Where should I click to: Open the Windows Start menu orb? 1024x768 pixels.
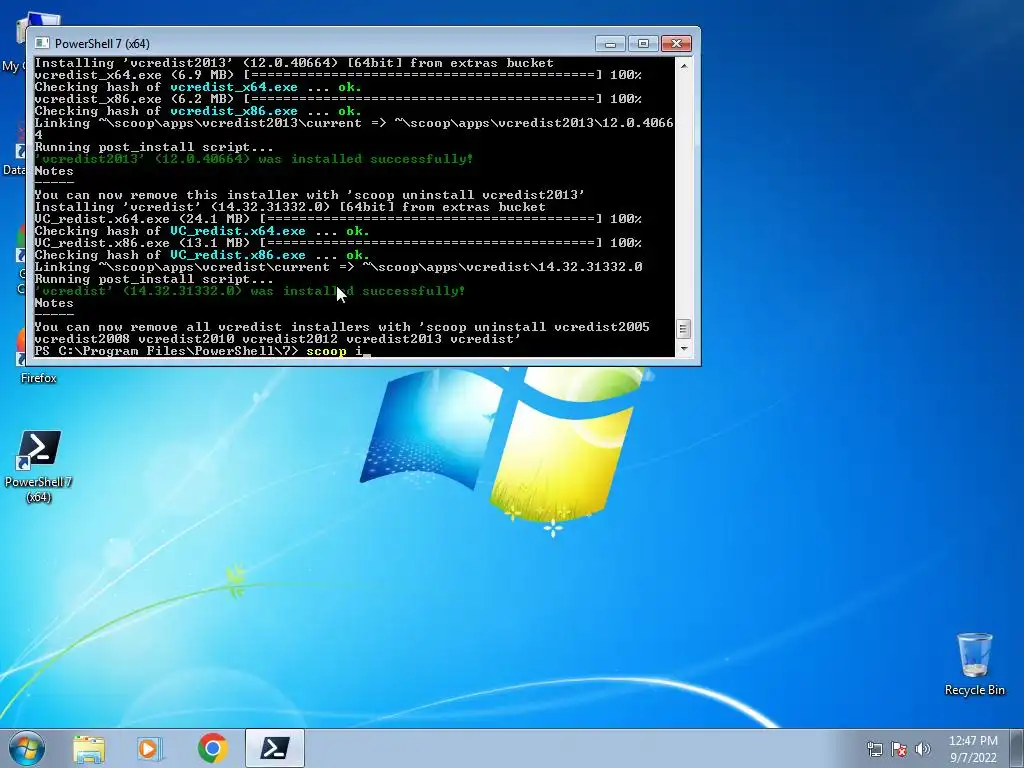(x=27, y=748)
